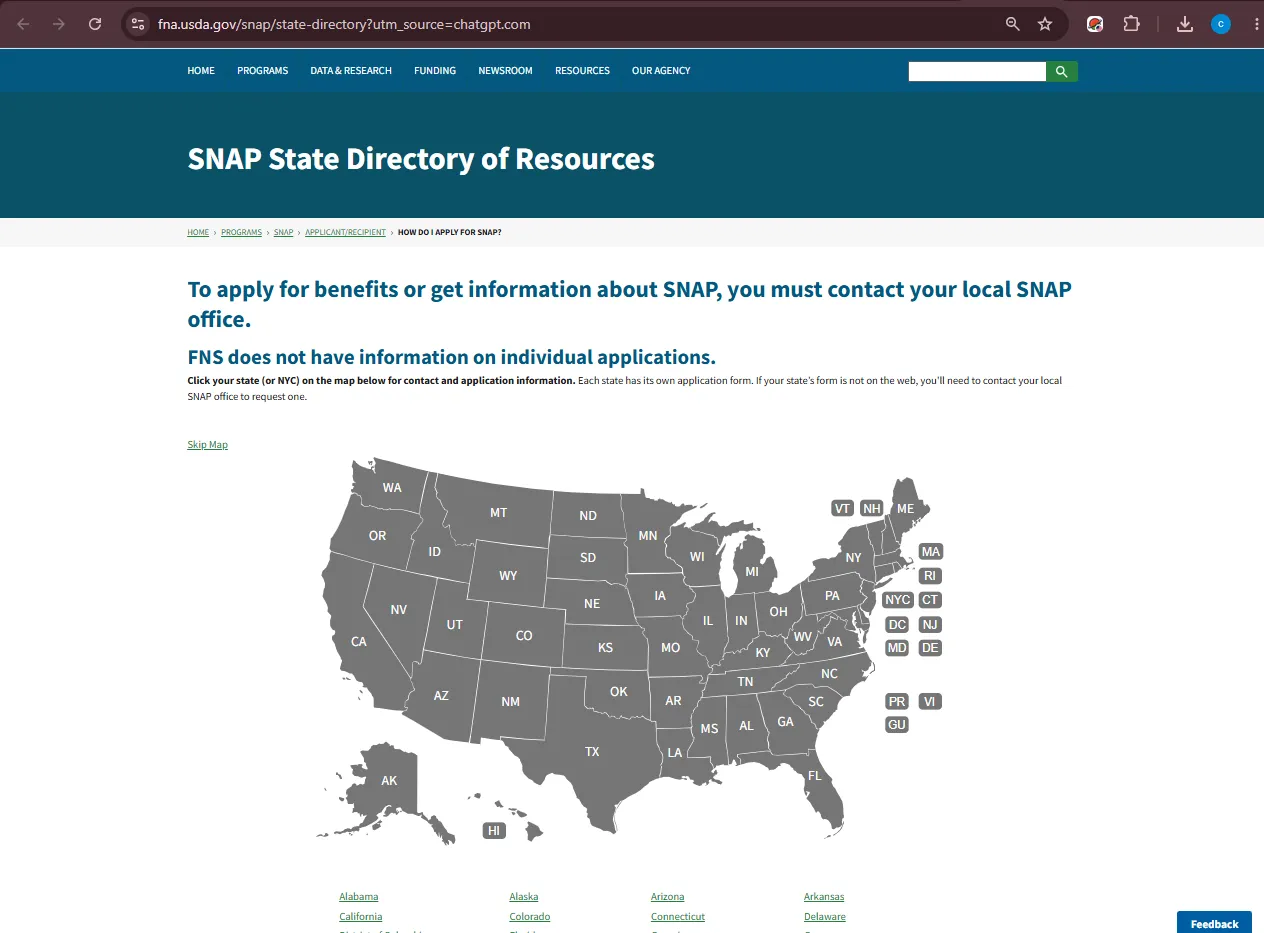Screen dimensions: 1264x933
Task: Click the DE state label button
Action: coord(930,648)
